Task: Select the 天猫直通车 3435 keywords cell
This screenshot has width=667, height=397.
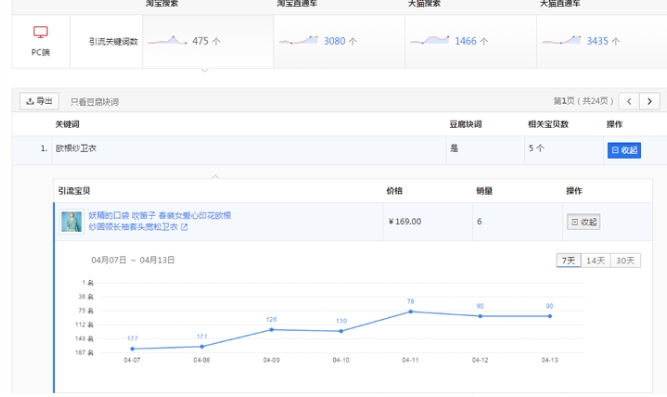Action: [601, 41]
